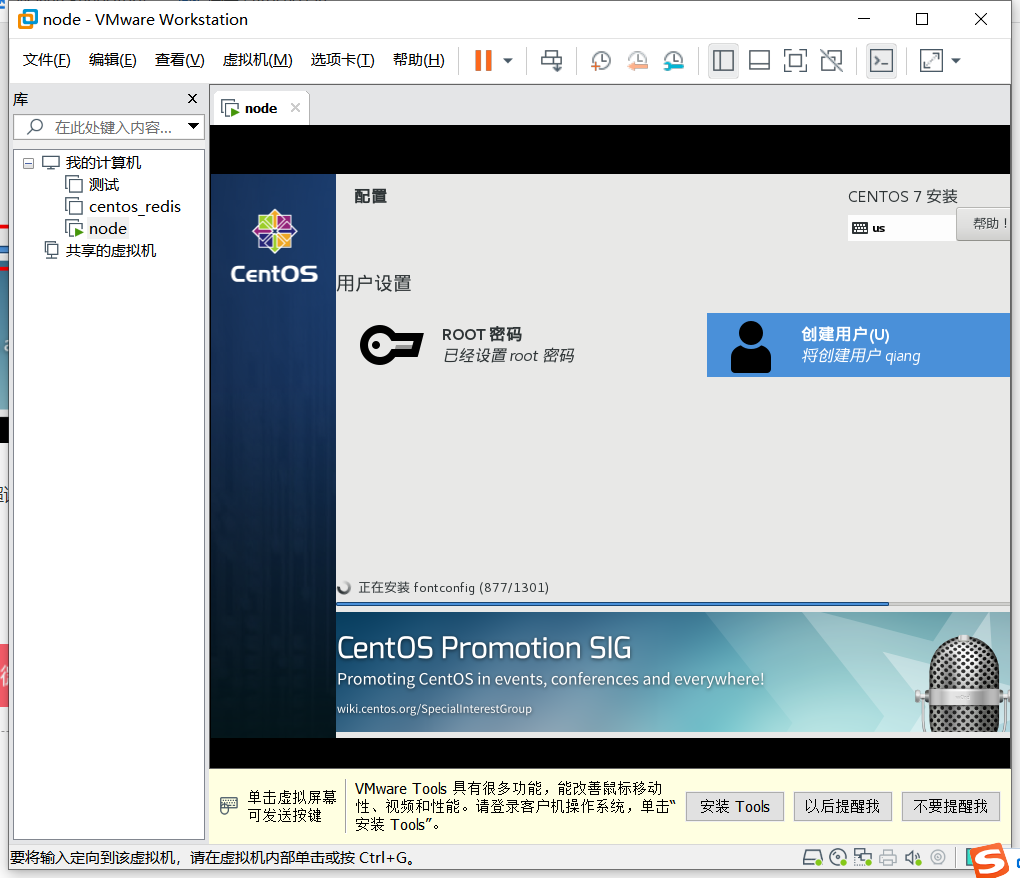Click the VMware Workstation title bar icon
This screenshot has width=1020, height=878.
pos(27,20)
